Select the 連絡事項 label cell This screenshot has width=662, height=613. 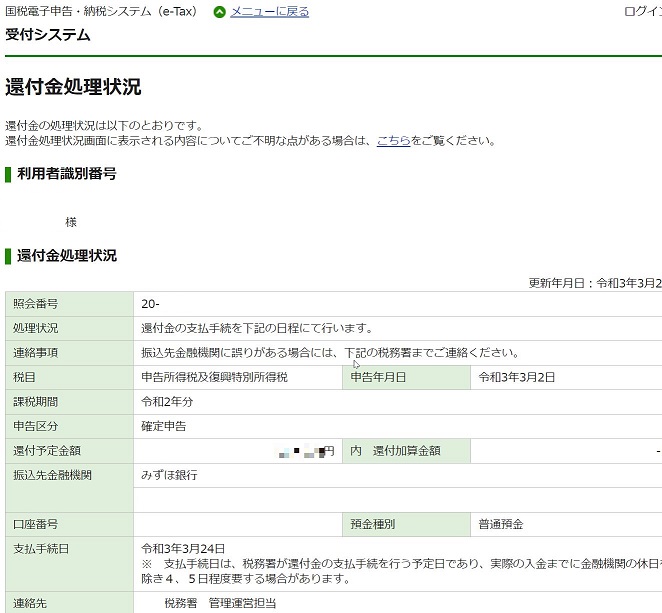pyautogui.click(x=69, y=353)
